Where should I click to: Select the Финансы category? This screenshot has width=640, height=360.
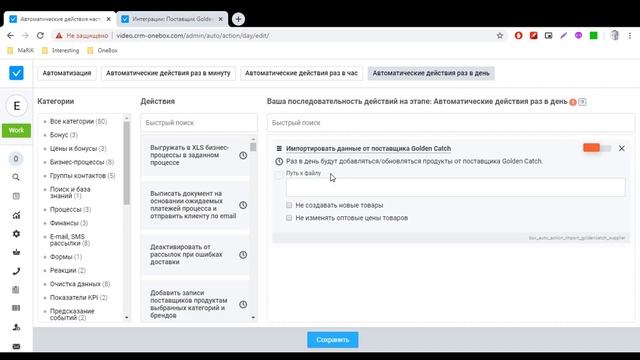[69, 223]
